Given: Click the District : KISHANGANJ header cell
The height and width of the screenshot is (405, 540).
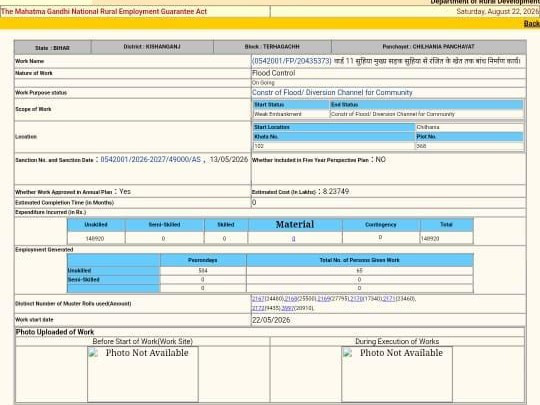Looking at the screenshot, I should [x=152, y=46].
